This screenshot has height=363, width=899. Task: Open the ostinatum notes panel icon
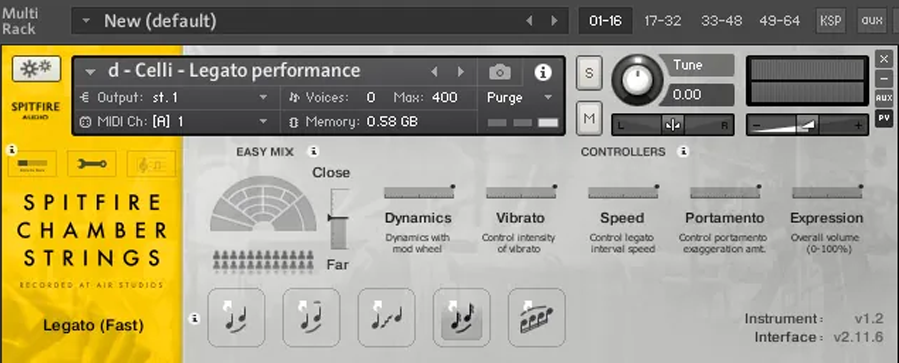click(x=151, y=165)
